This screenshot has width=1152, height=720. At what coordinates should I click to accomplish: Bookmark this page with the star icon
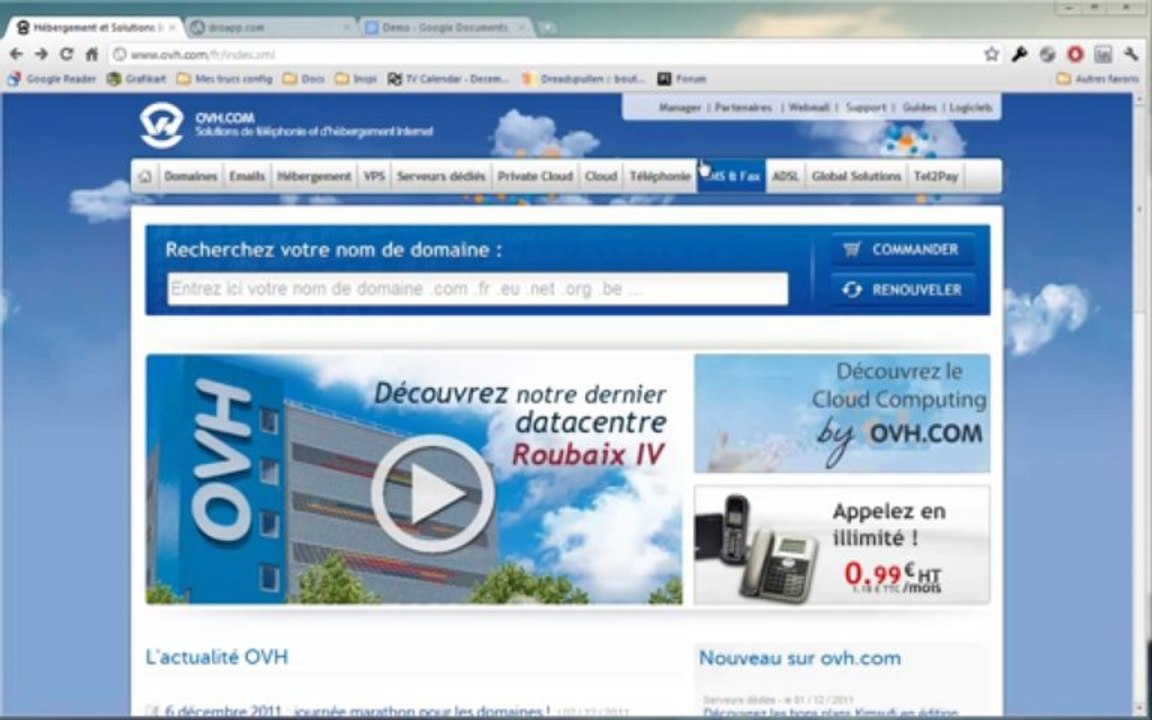click(991, 54)
